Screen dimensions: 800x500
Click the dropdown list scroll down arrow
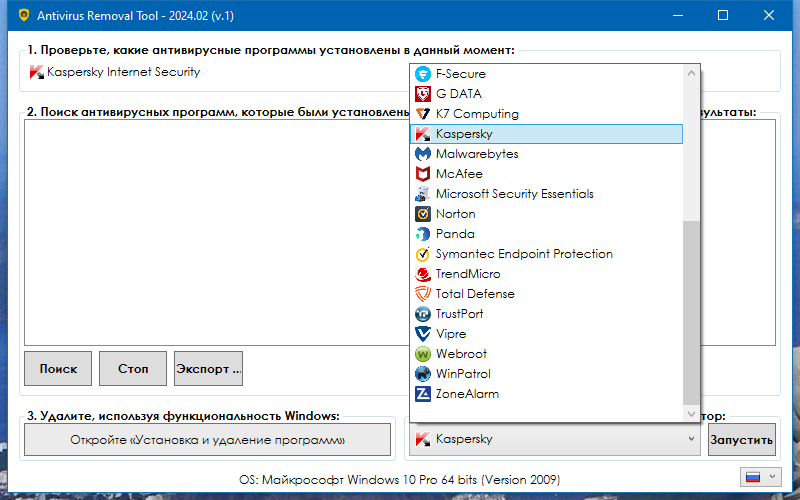pyautogui.click(x=691, y=414)
